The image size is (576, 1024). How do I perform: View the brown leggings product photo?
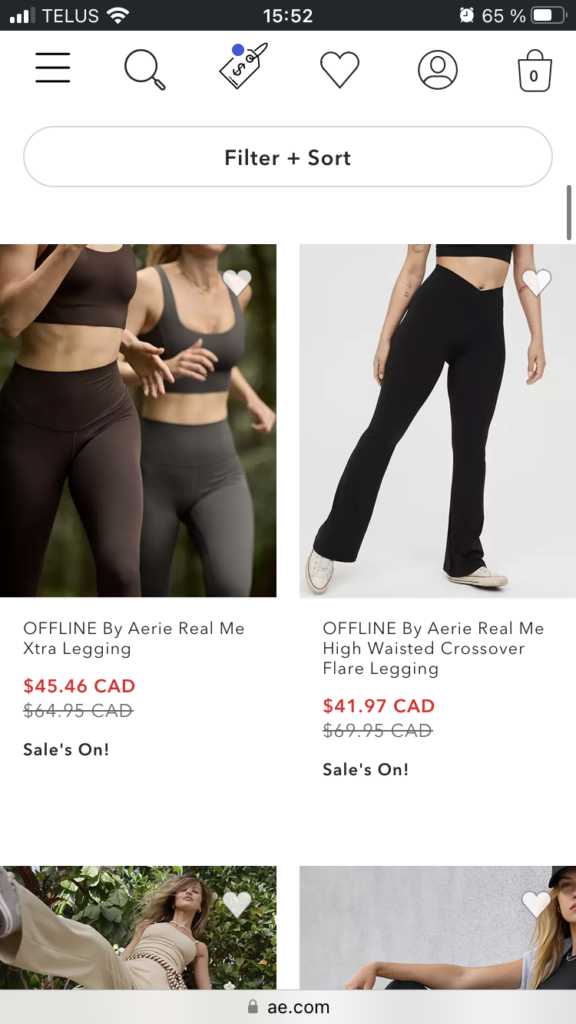click(138, 421)
